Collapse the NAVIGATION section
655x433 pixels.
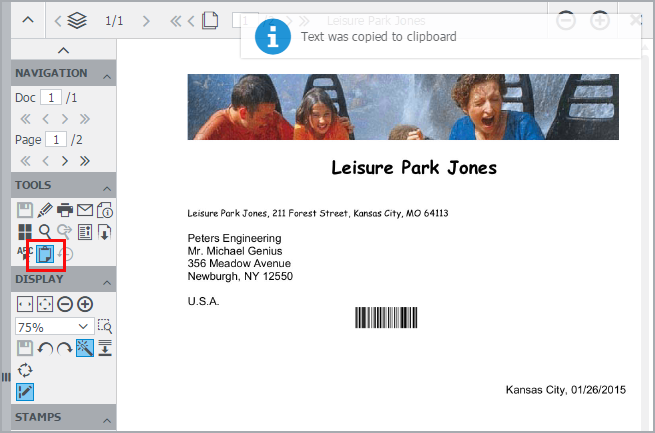(x=105, y=74)
